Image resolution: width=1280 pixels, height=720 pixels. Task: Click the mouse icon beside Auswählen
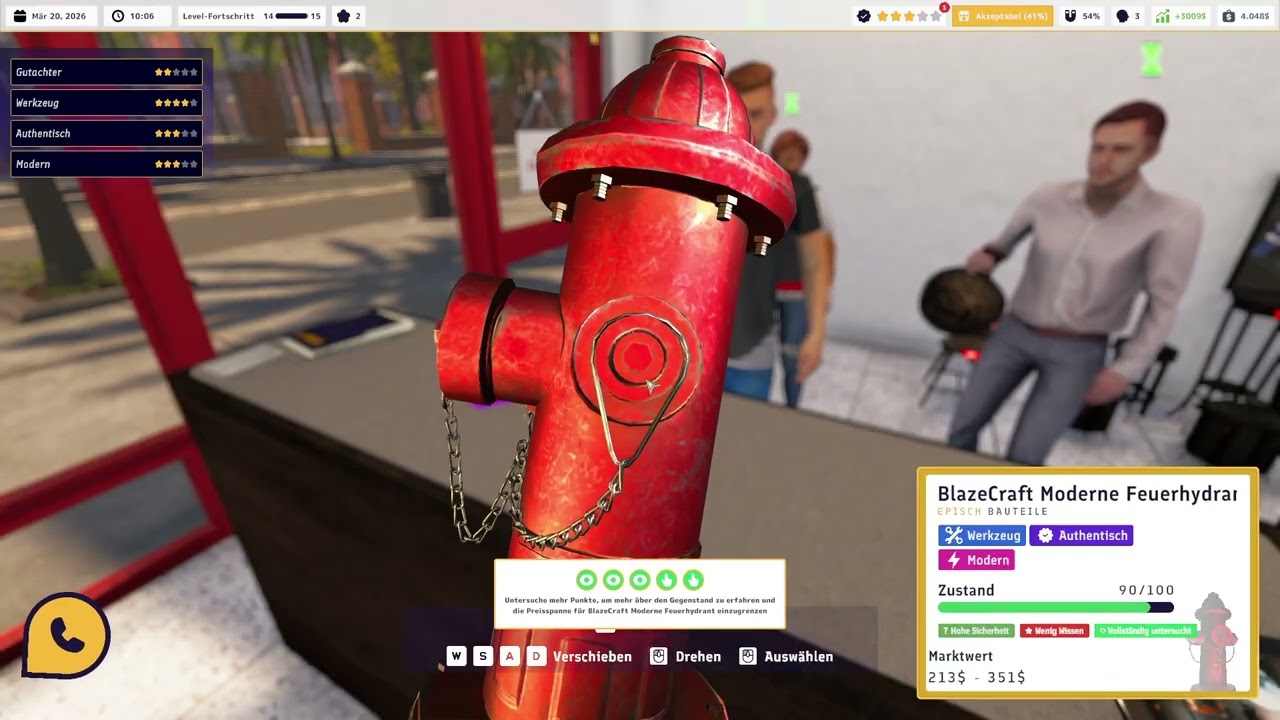point(748,656)
